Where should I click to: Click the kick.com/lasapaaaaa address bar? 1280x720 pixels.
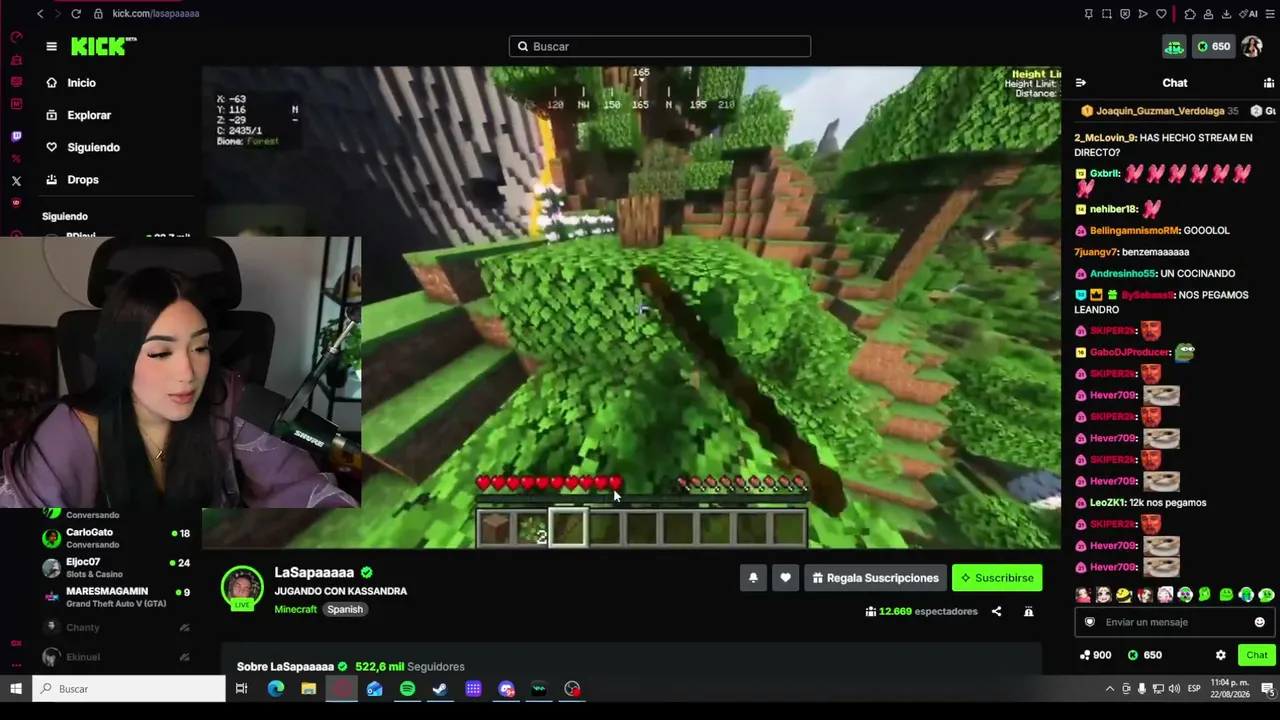pos(155,14)
